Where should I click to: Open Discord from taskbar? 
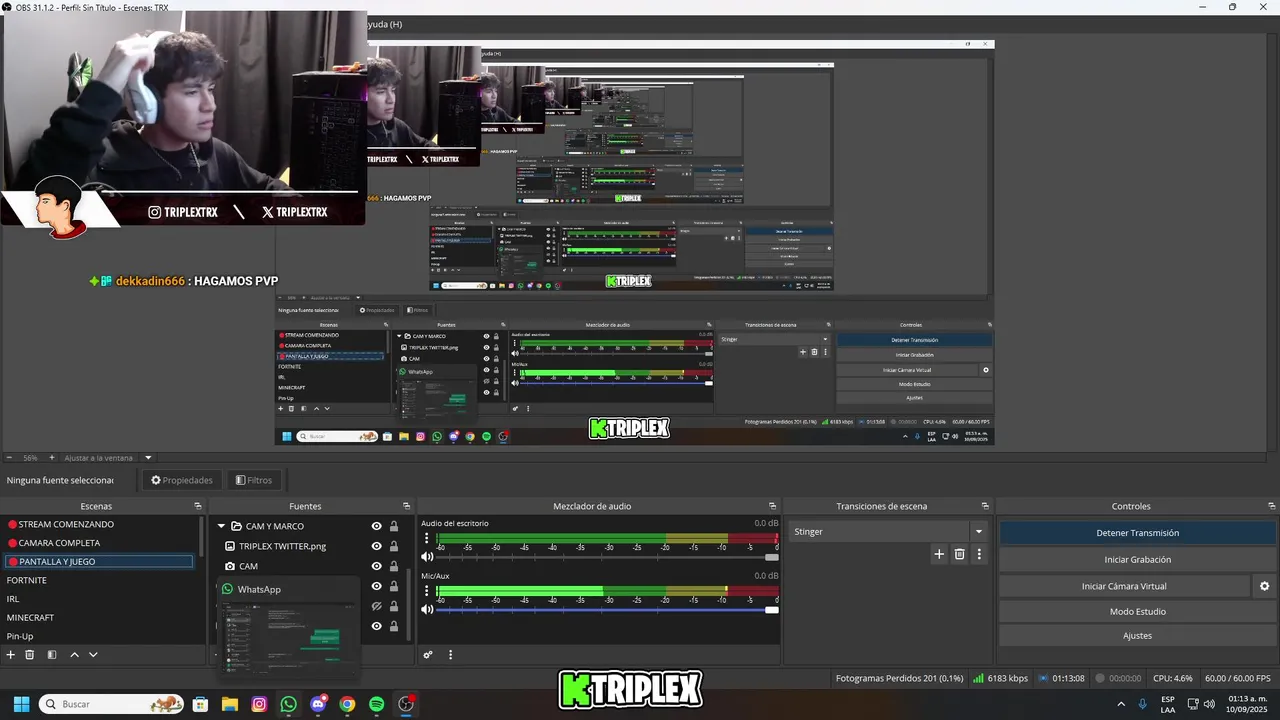pos(318,704)
